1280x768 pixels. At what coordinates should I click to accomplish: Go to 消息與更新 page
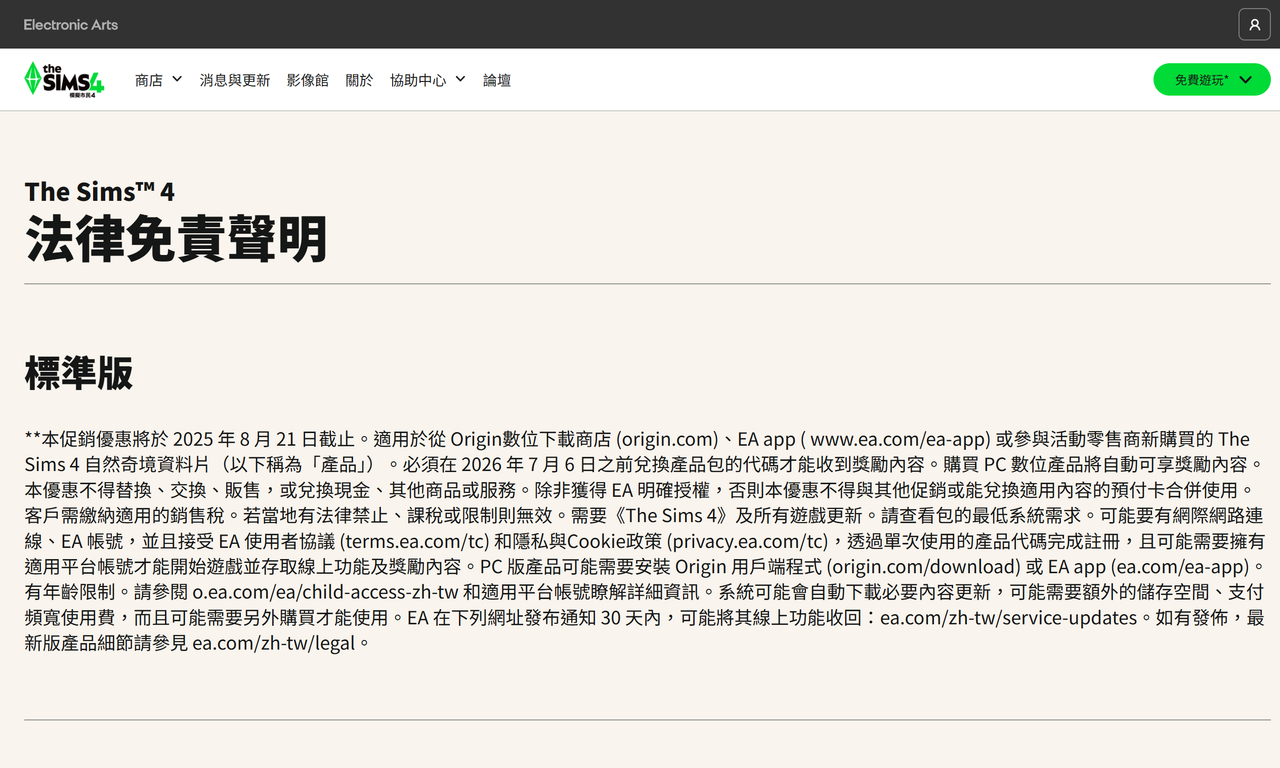(235, 80)
